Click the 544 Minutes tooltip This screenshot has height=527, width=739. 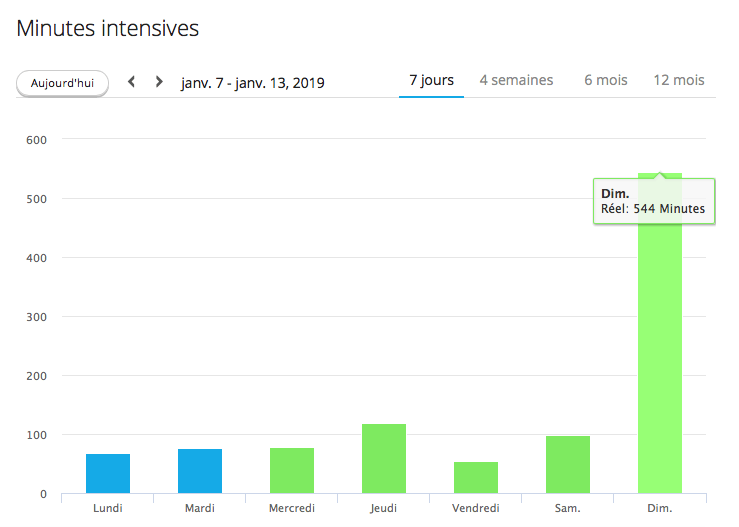coord(654,201)
